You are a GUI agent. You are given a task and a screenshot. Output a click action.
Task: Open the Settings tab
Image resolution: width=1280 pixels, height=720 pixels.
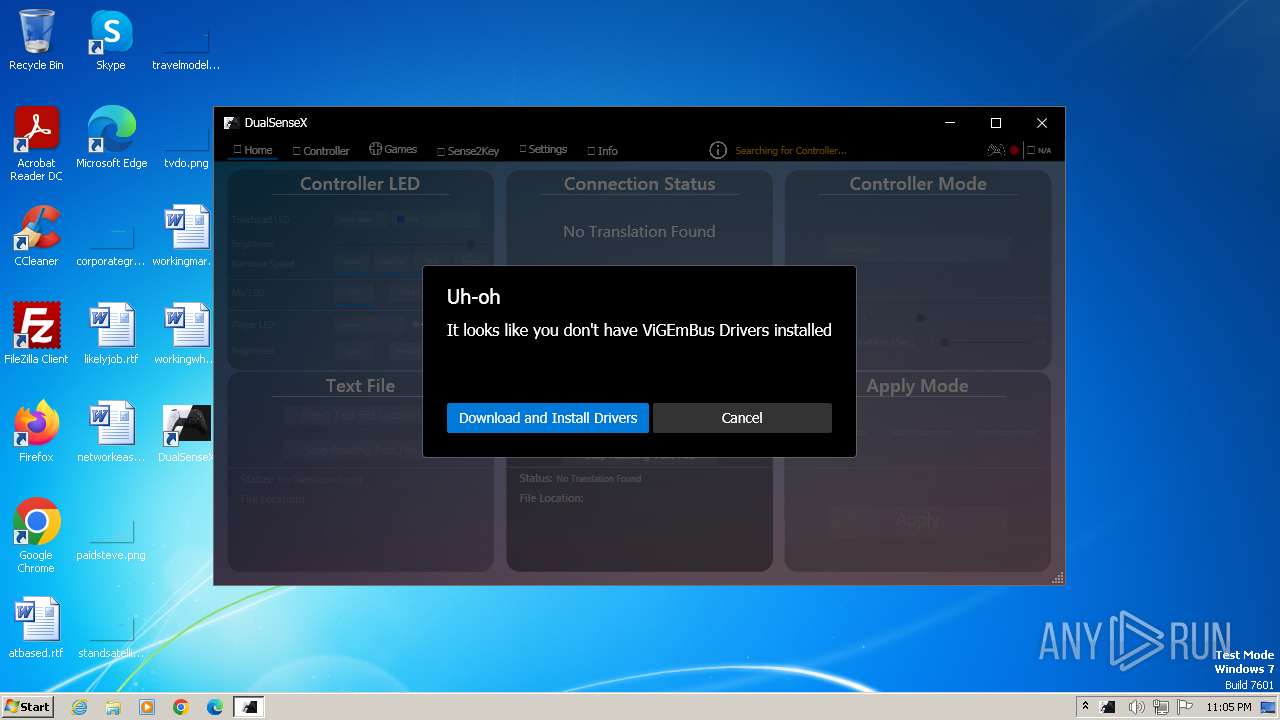(x=543, y=149)
